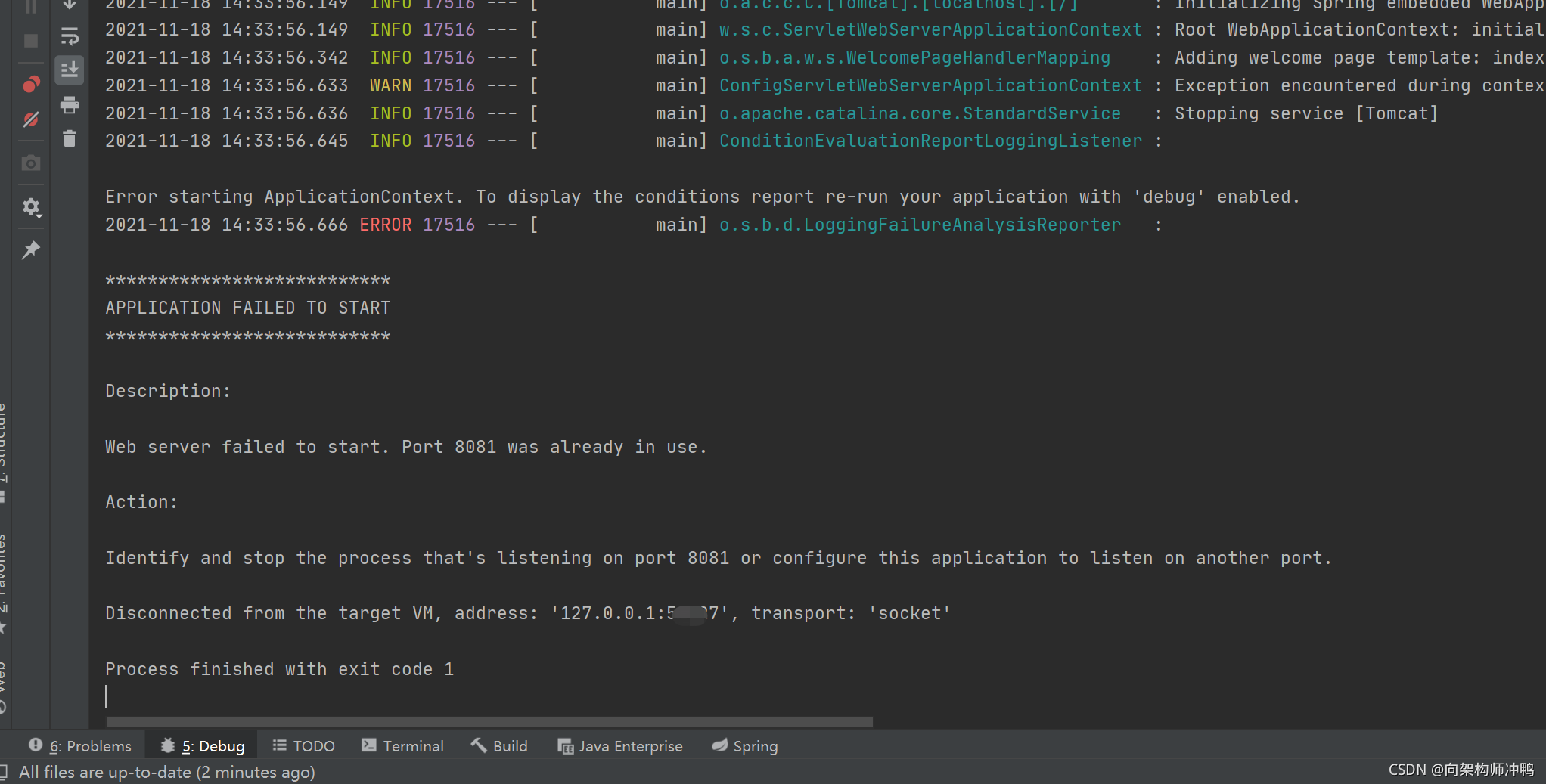This screenshot has width=1546, height=784.
Task: Click the 14:33:56.342 timestamp
Action: click(x=284, y=57)
